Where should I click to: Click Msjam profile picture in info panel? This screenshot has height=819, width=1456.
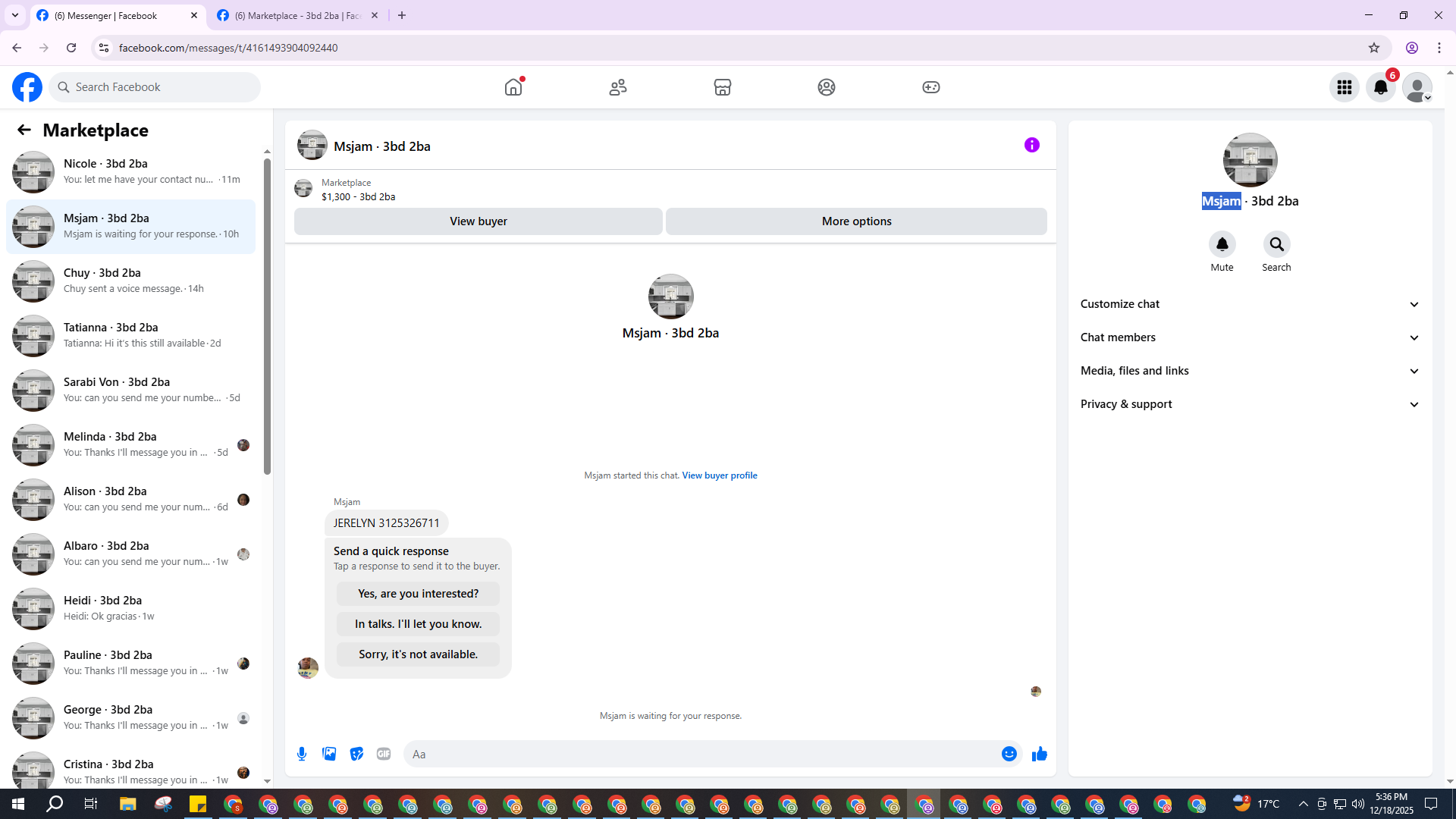[1250, 160]
